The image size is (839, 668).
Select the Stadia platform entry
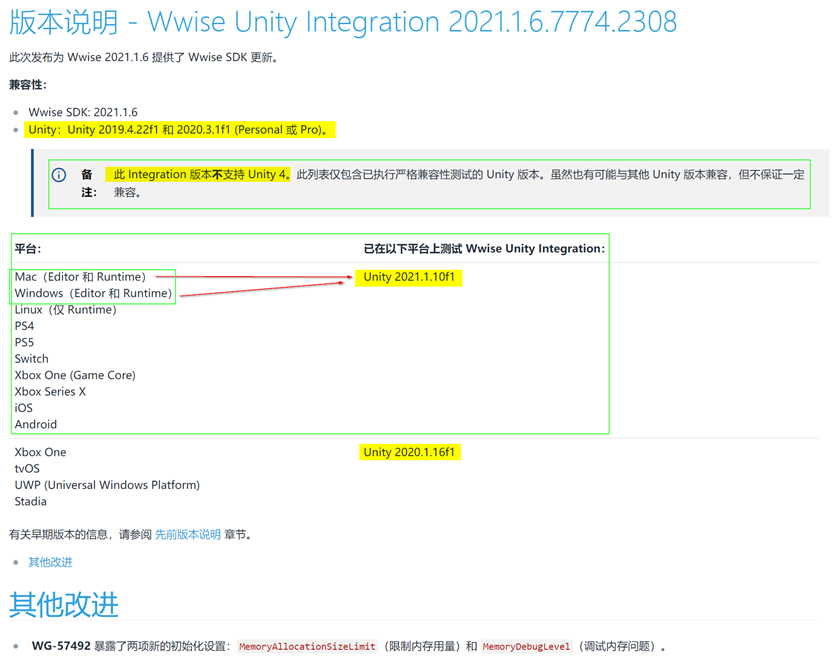click(30, 501)
